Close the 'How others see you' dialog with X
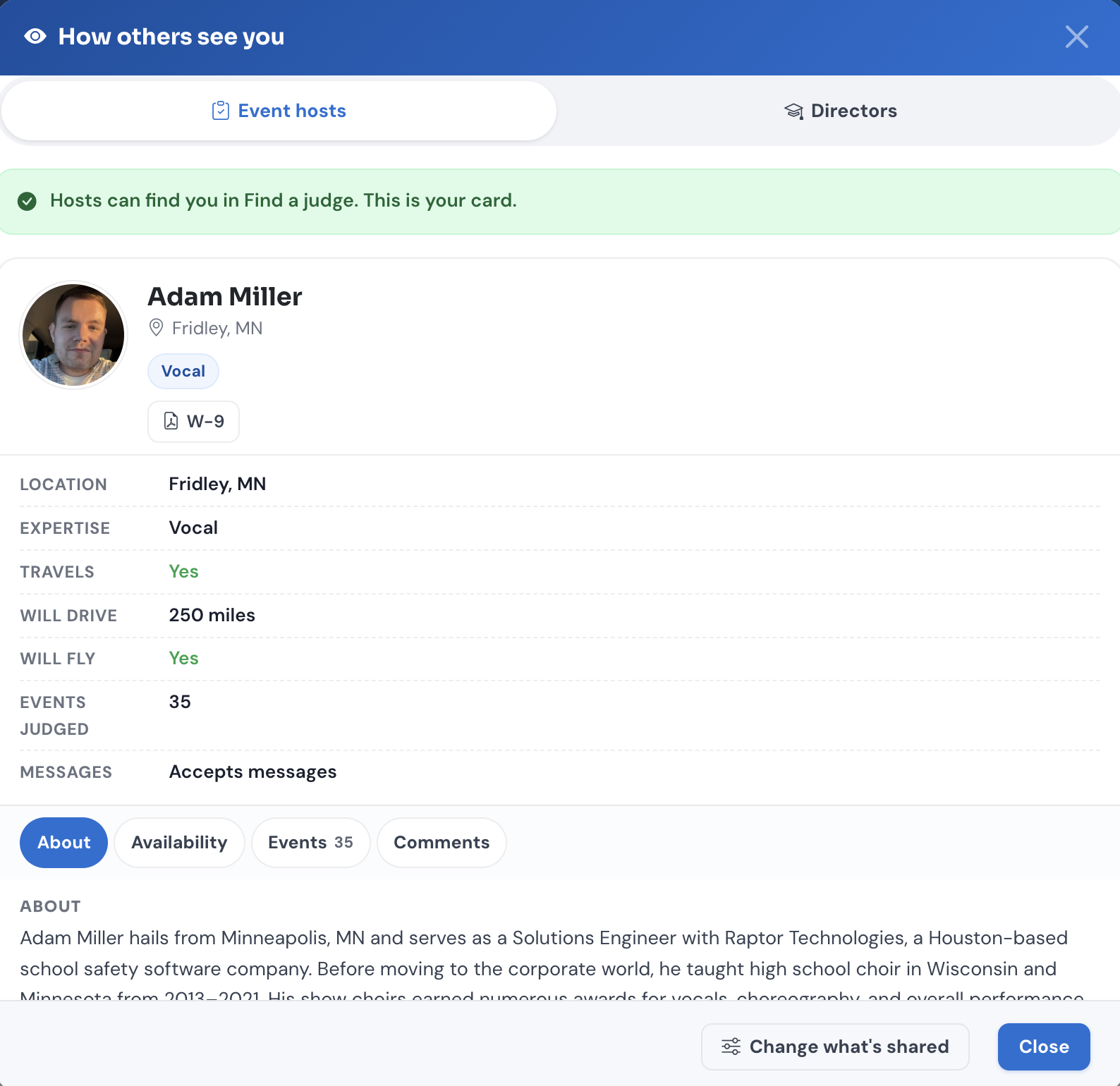The width and height of the screenshot is (1120, 1086). 1076,37
